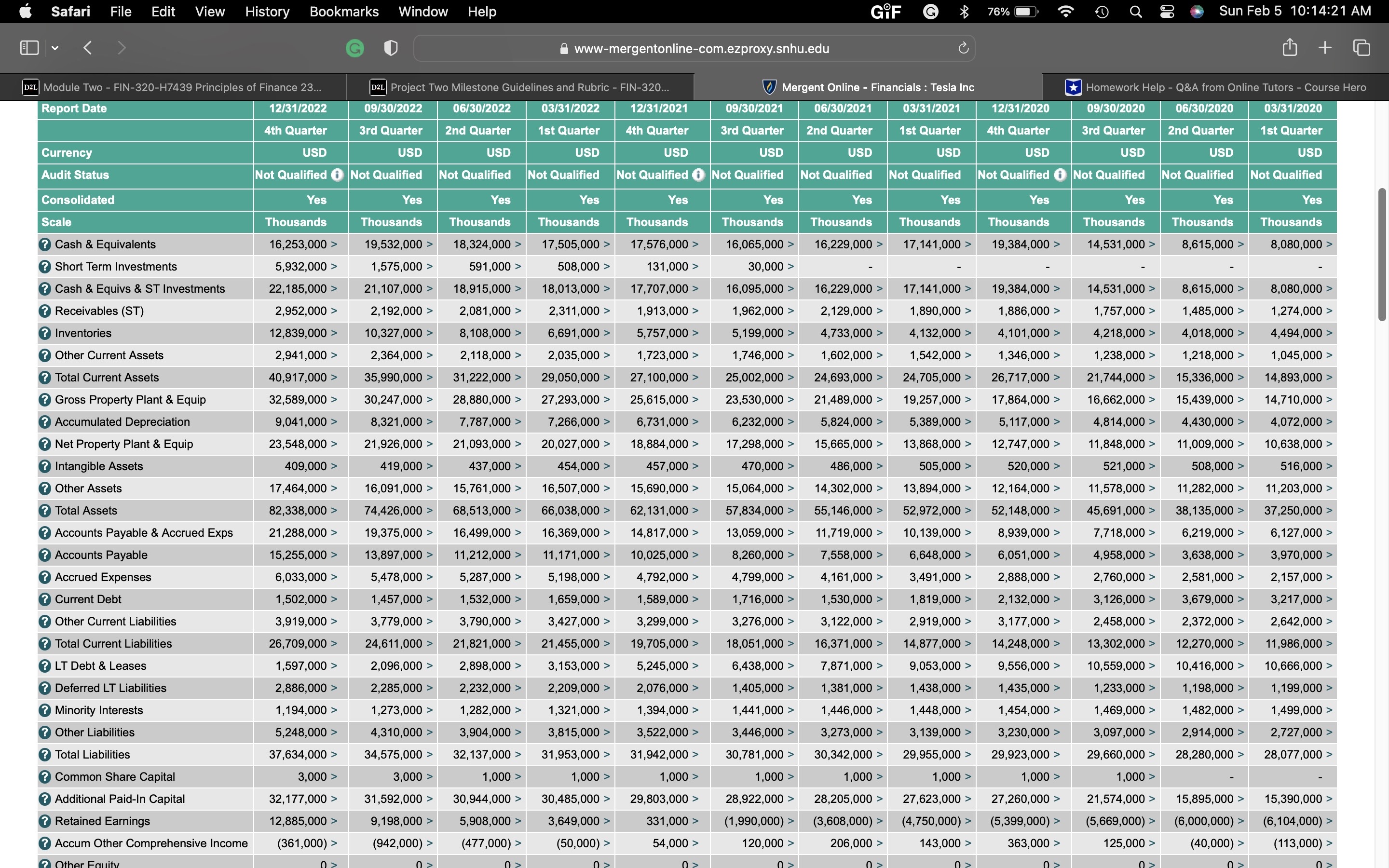Image resolution: width=1389 pixels, height=868 pixels.
Task: Open help icon for Current Debt
Action: coord(45,599)
